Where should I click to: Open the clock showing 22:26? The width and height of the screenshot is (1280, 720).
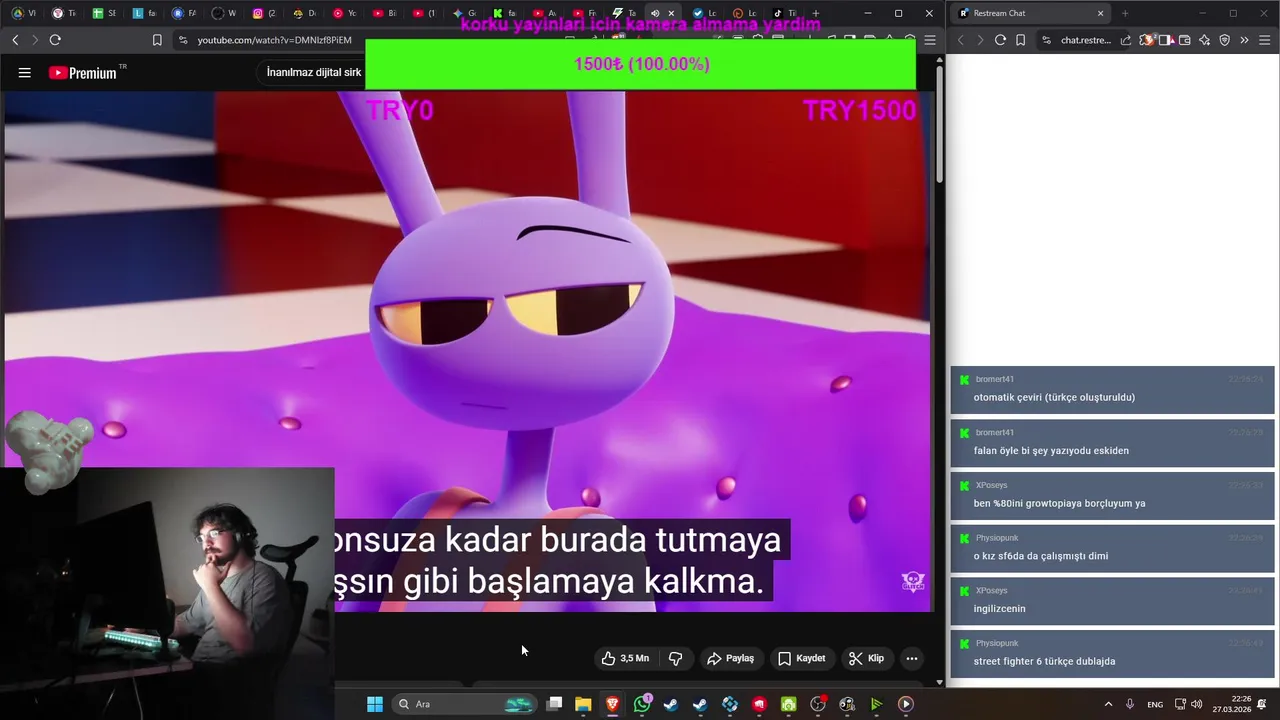pos(1232,704)
